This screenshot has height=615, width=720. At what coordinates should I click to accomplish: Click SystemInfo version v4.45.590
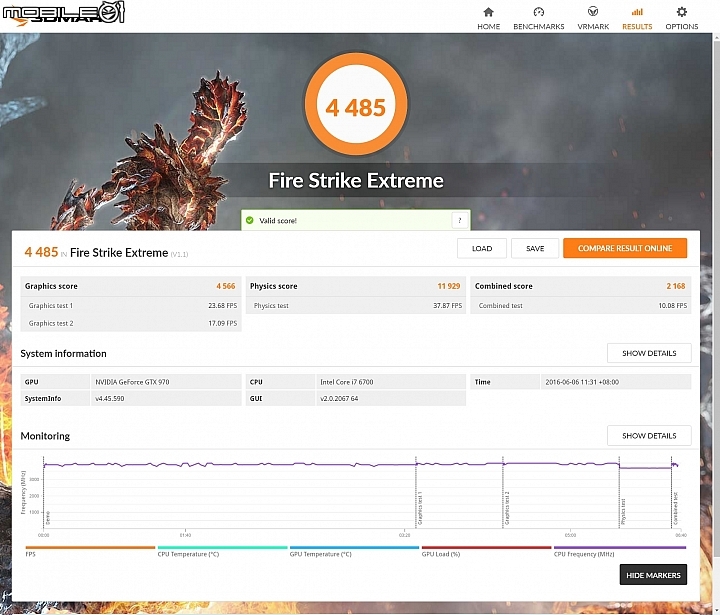click(109, 398)
